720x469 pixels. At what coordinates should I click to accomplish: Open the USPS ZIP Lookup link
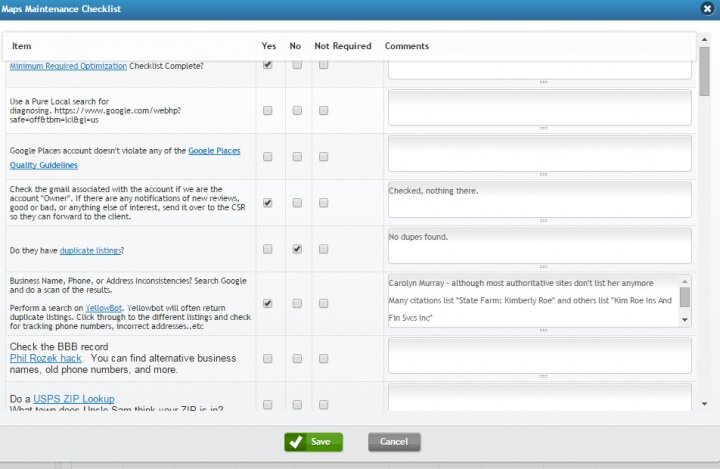(74, 399)
